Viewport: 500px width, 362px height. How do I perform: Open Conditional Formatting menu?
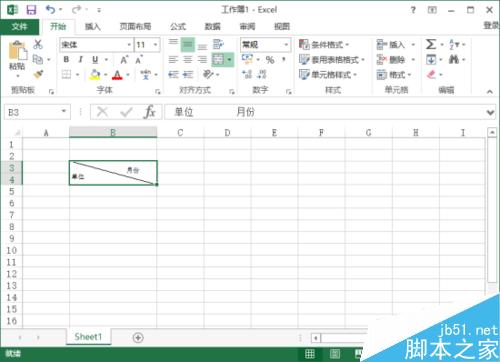(324, 44)
